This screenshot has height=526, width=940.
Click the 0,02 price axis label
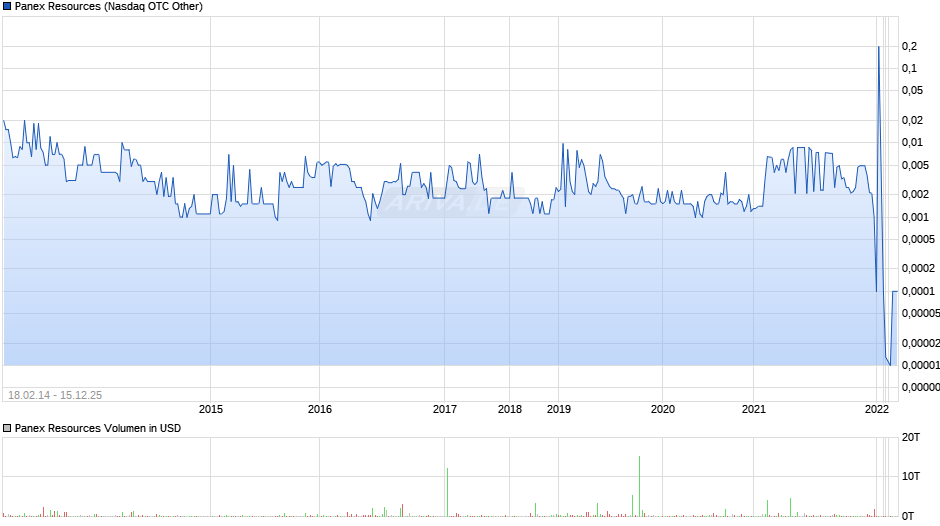coord(912,120)
